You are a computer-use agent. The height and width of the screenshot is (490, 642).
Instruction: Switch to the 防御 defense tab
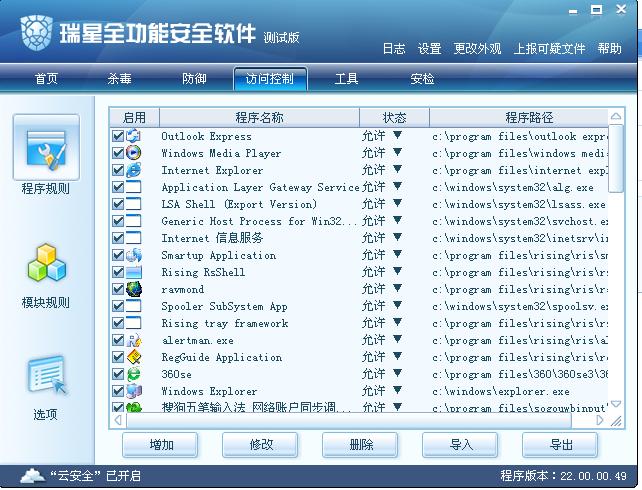pos(194,78)
